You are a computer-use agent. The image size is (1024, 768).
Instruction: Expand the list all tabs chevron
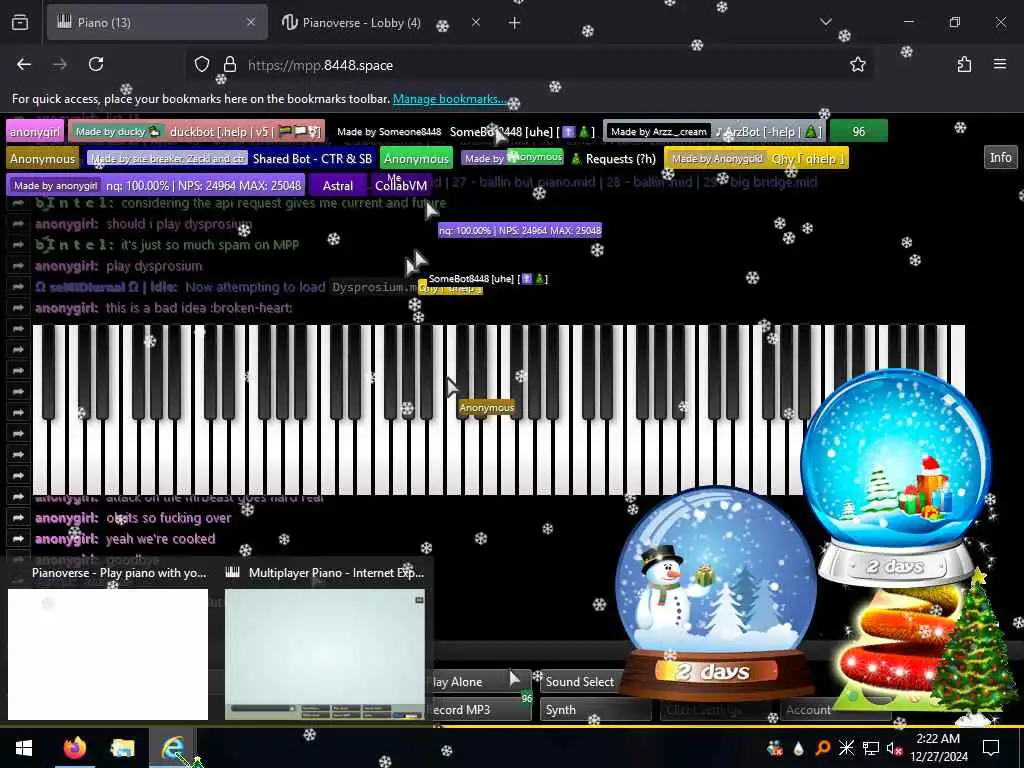pos(825,22)
